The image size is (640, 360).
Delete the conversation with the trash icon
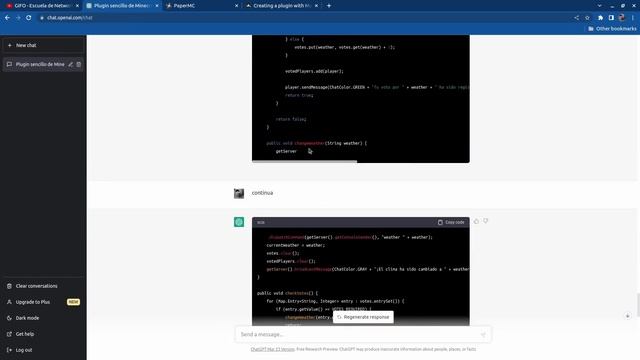(79, 64)
